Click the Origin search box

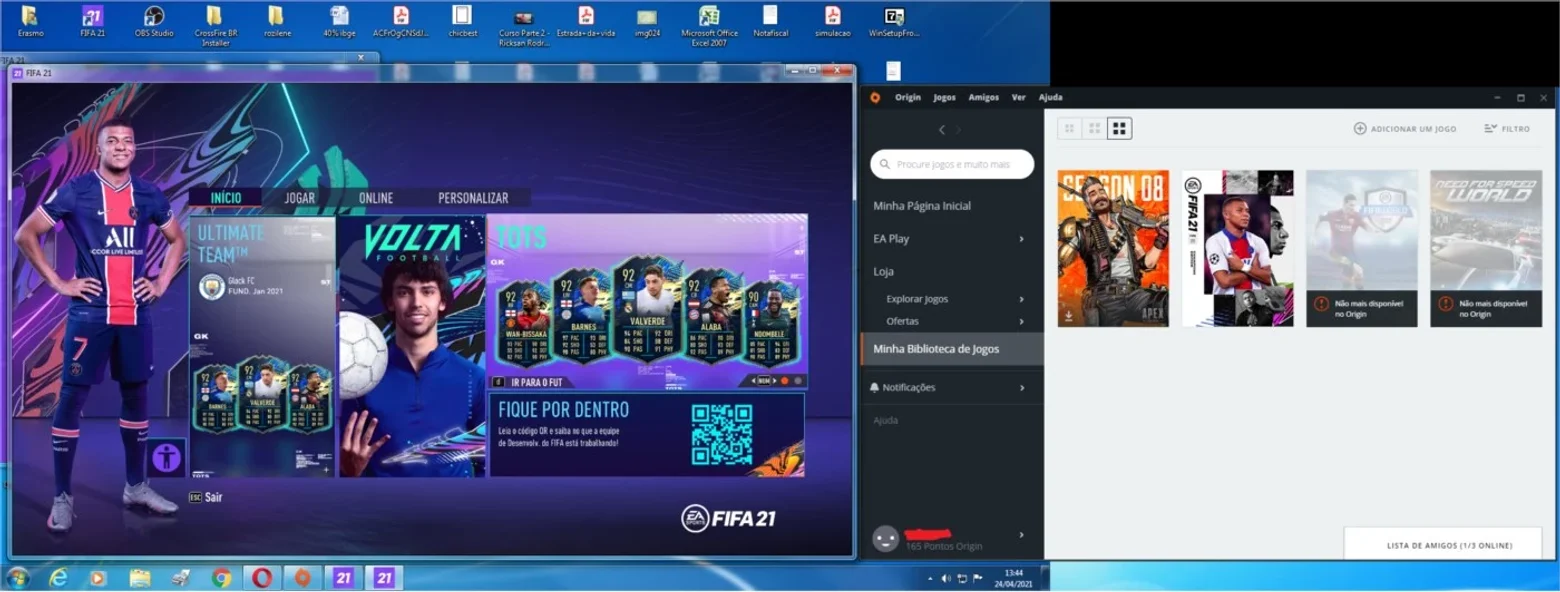(x=952, y=164)
